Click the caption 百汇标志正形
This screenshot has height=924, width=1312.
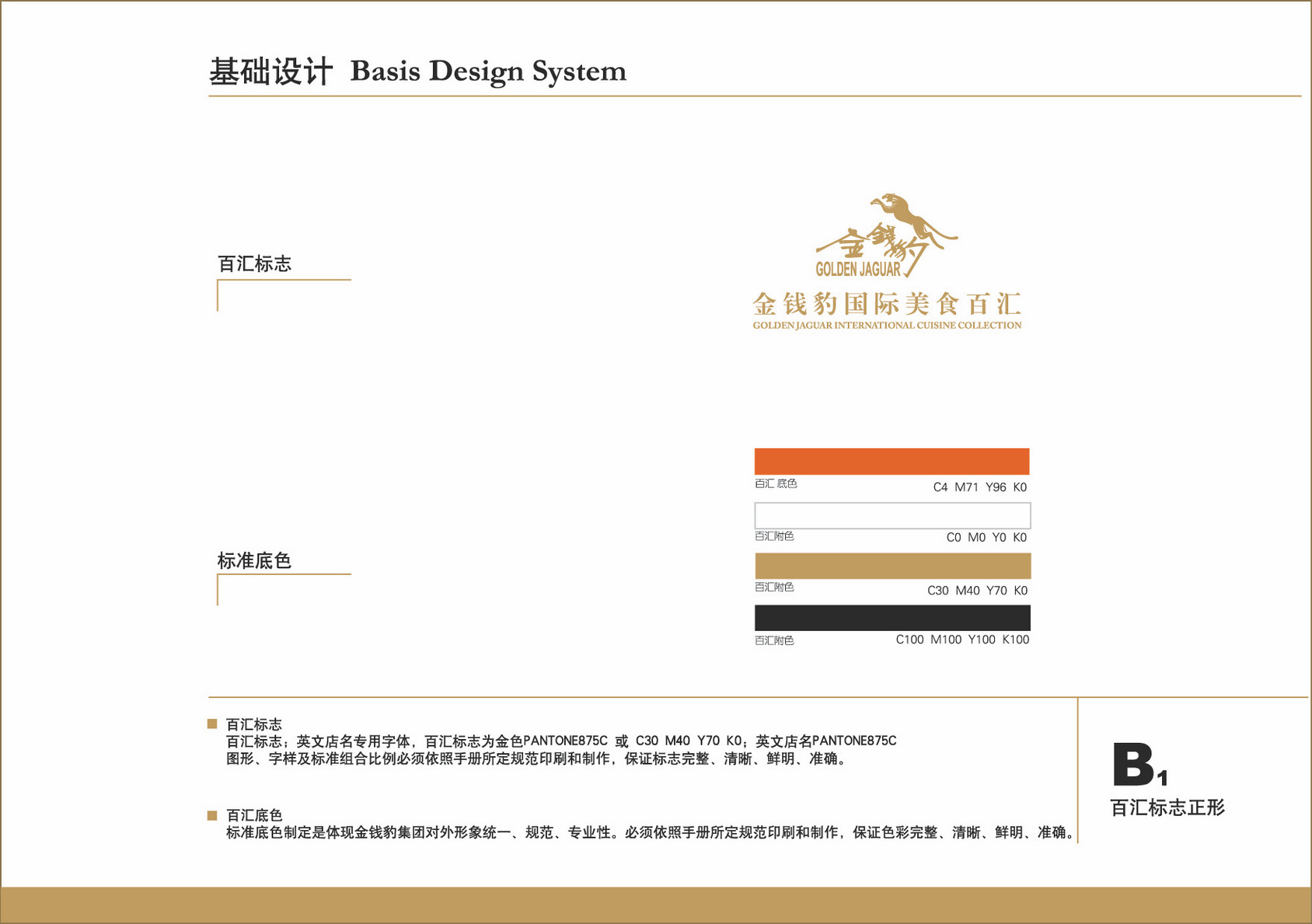(1167, 808)
